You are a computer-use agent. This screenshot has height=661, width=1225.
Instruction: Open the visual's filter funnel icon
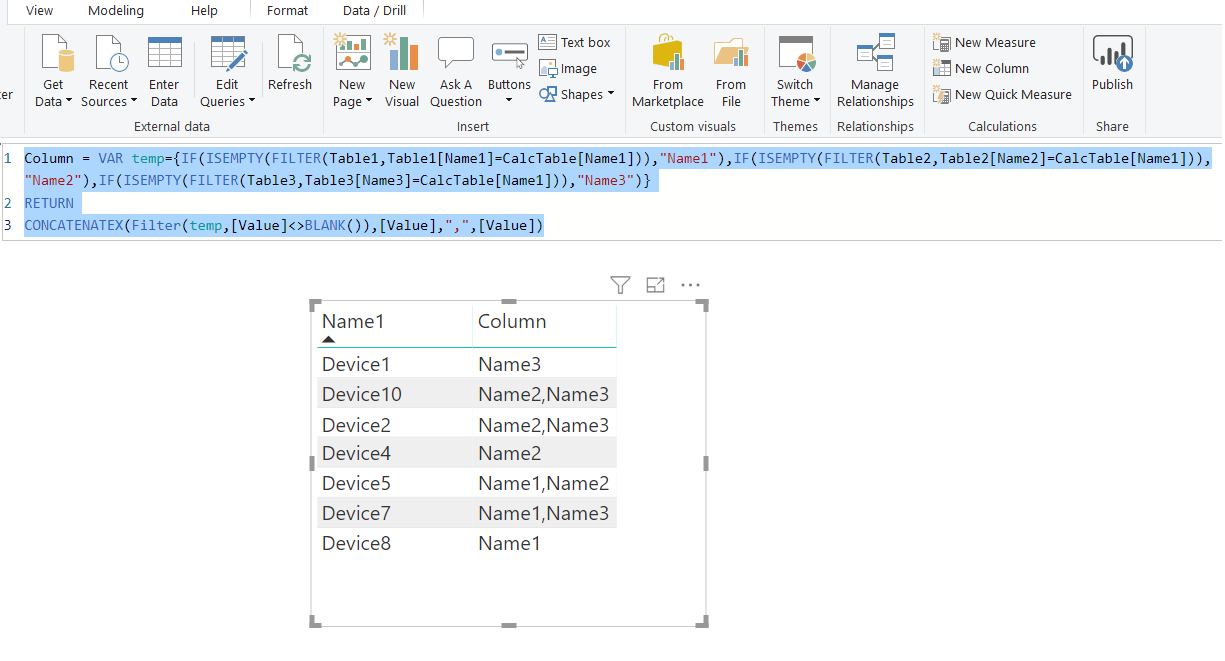coord(620,286)
